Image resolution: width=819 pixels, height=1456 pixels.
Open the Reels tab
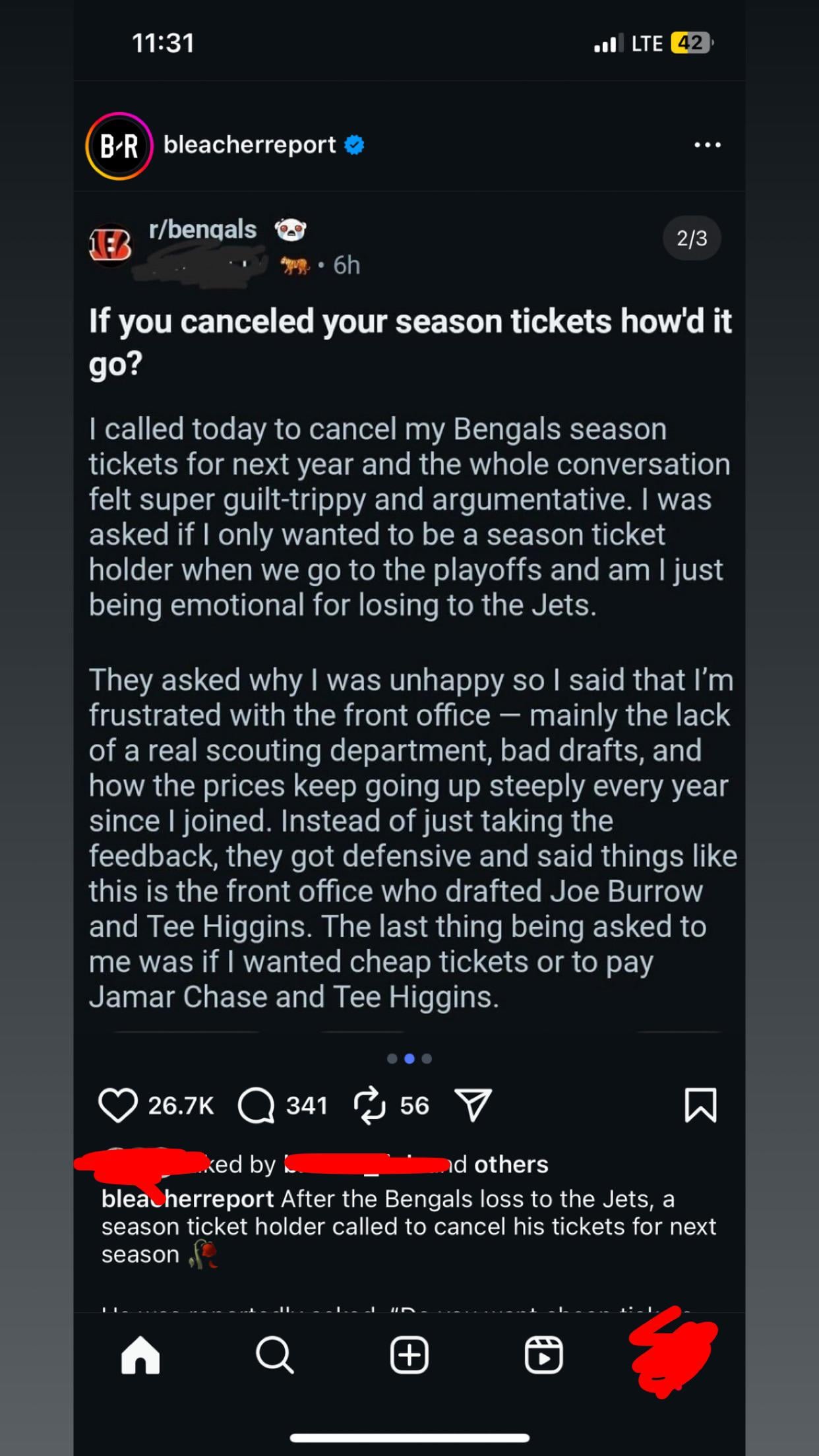pos(544,1356)
